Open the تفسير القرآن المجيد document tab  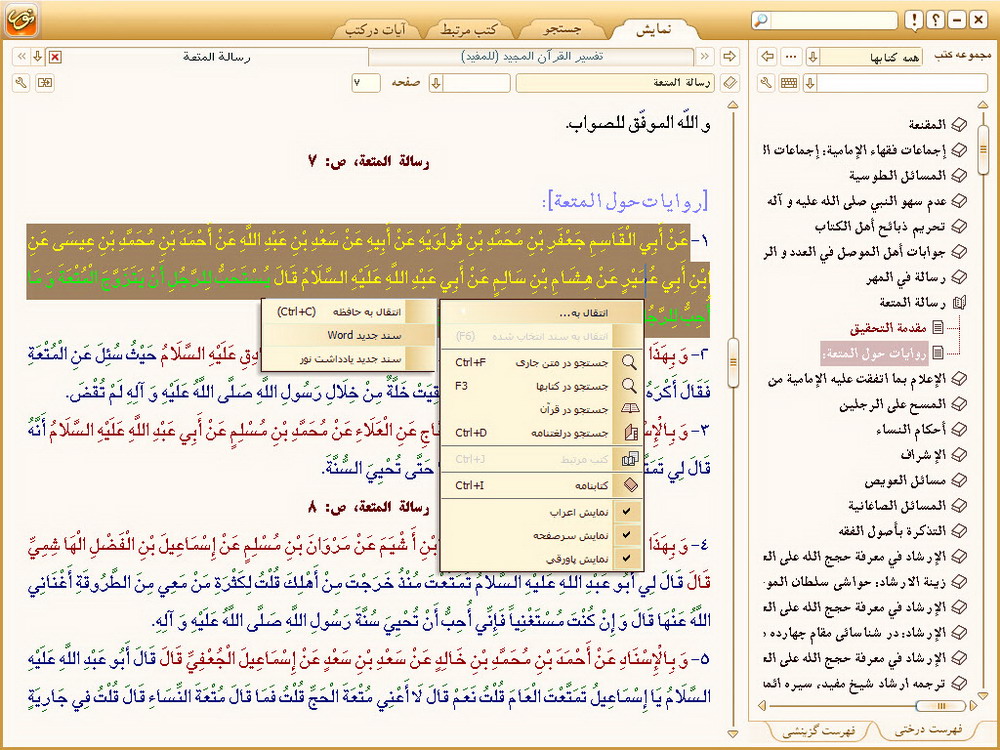point(532,57)
